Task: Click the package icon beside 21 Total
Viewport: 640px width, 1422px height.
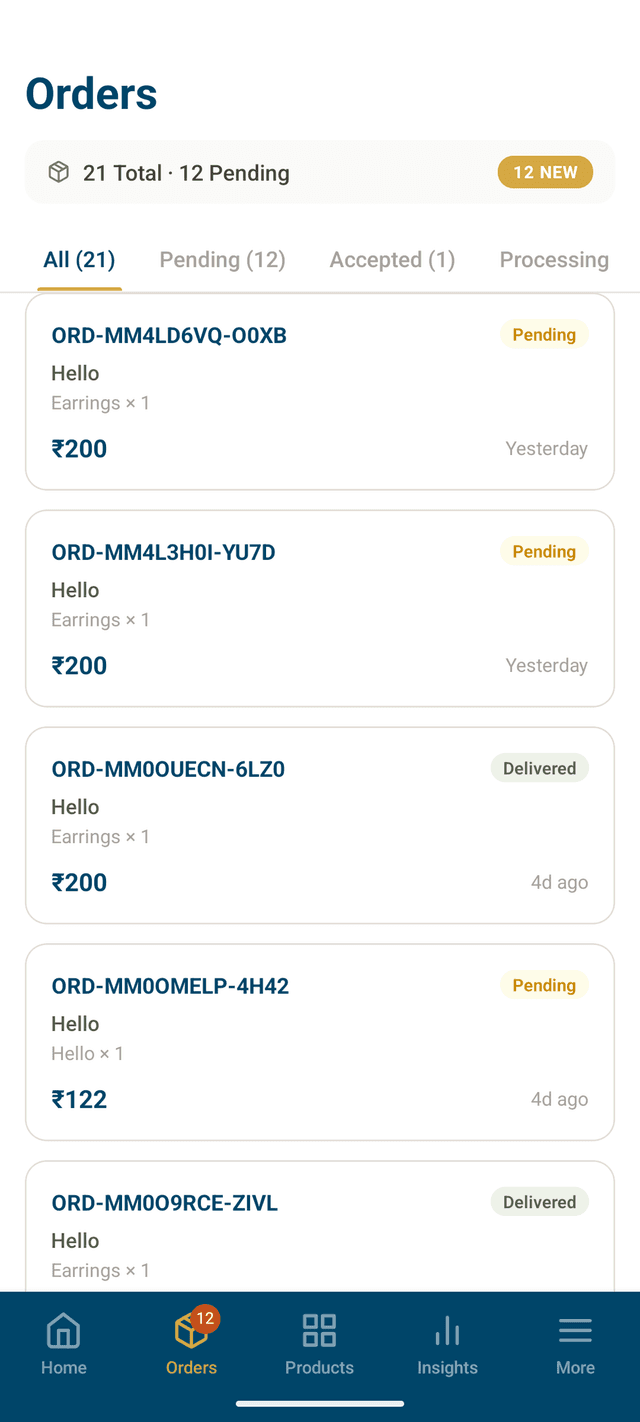Action: 58,172
